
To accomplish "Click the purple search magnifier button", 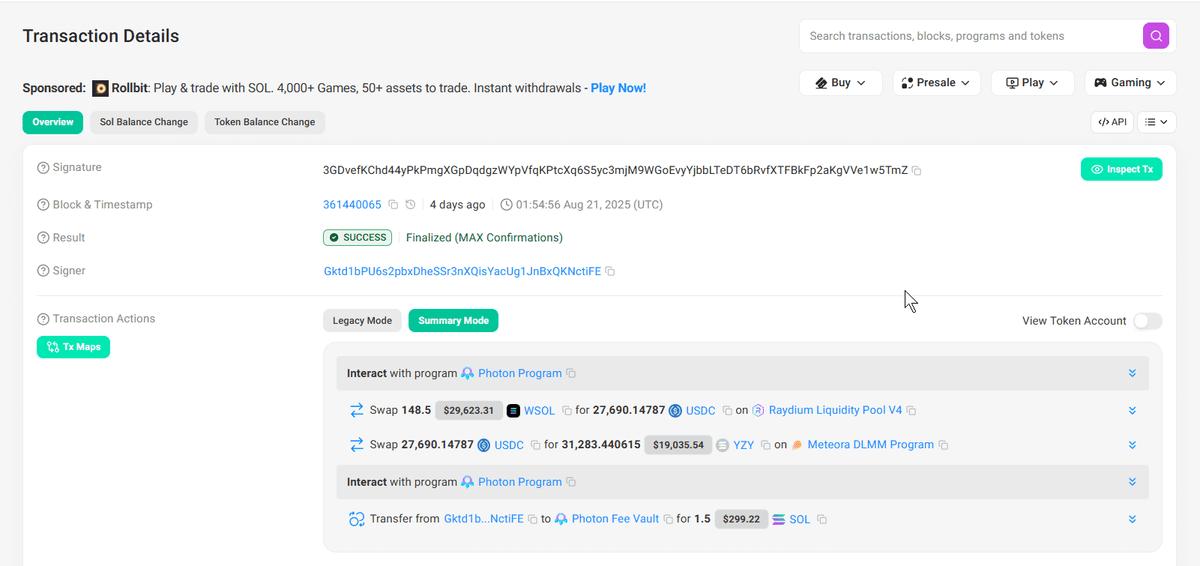I will (1155, 36).
